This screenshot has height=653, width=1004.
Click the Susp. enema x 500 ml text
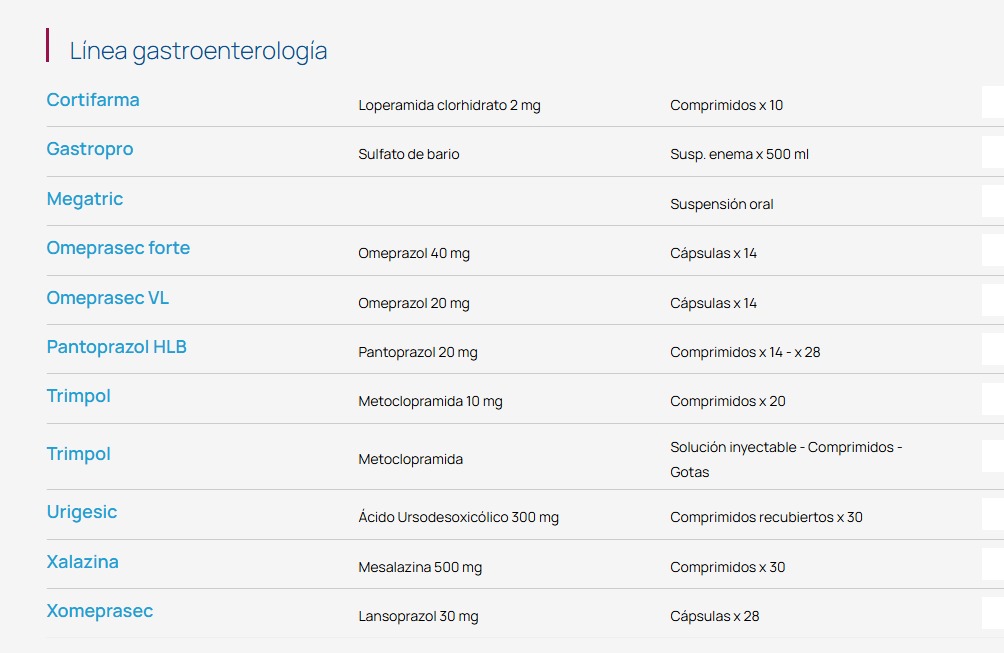tap(740, 154)
